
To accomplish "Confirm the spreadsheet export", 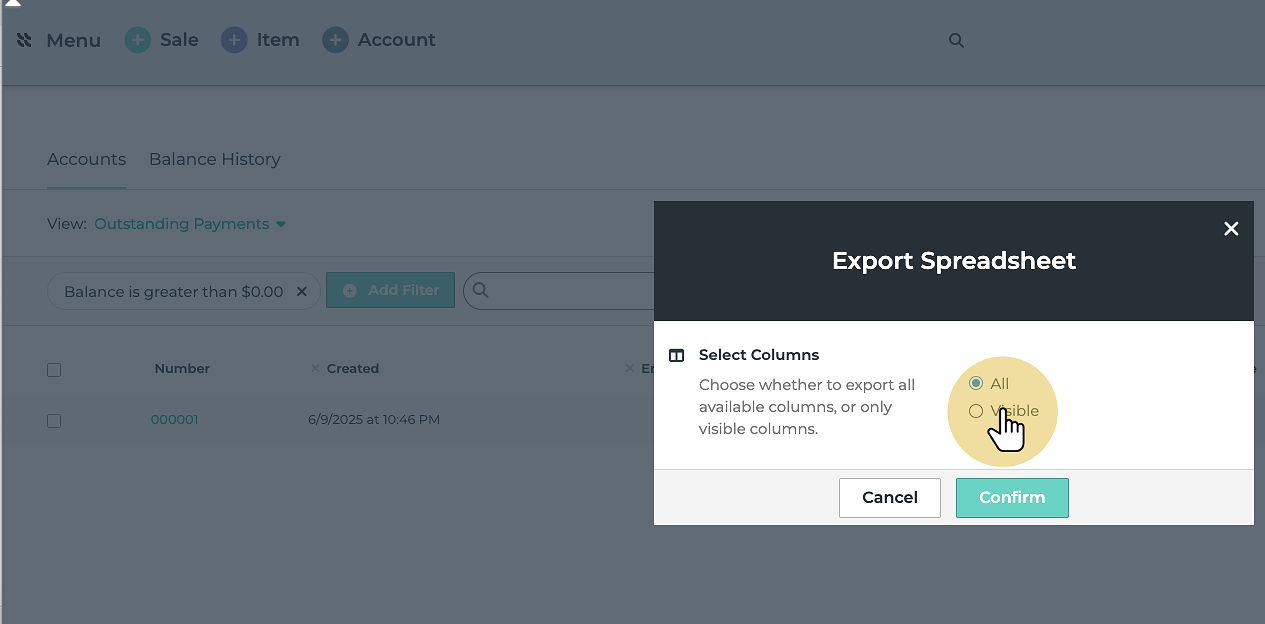I will click(1012, 498).
